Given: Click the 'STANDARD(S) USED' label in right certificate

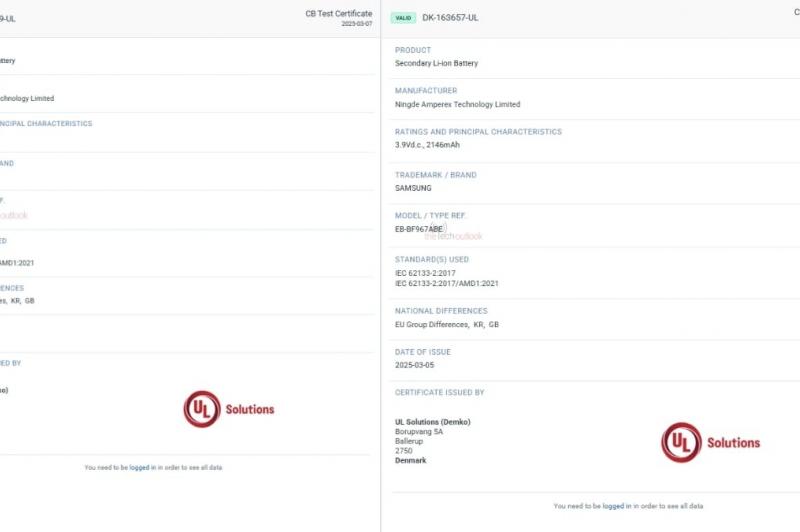Looking at the screenshot, I should (x=432, y=259).
